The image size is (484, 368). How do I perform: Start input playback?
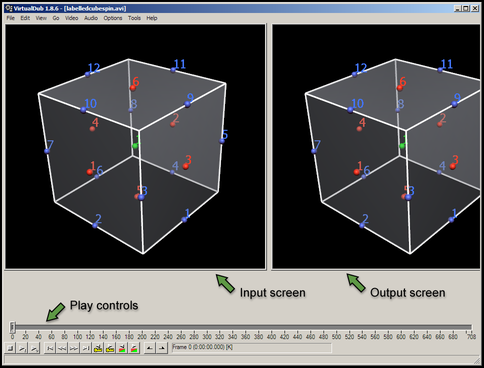tap(22, 348)
